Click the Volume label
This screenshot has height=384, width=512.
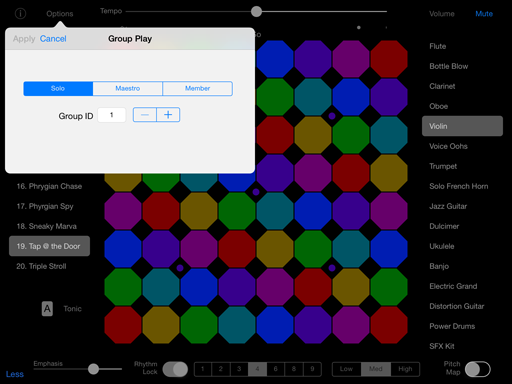(x=442, y=14)
